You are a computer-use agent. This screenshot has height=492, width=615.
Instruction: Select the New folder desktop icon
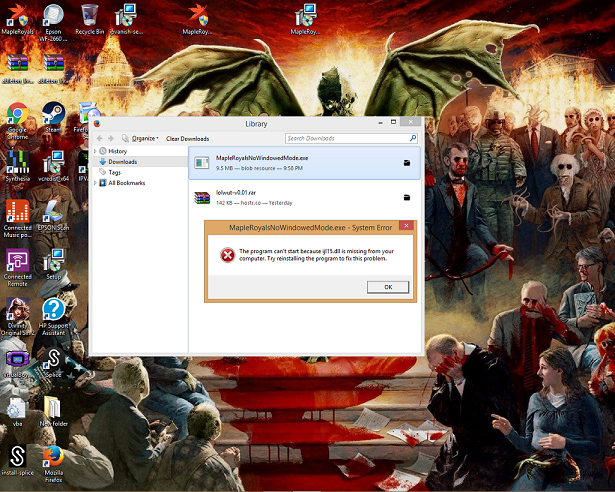coord(53,412)
